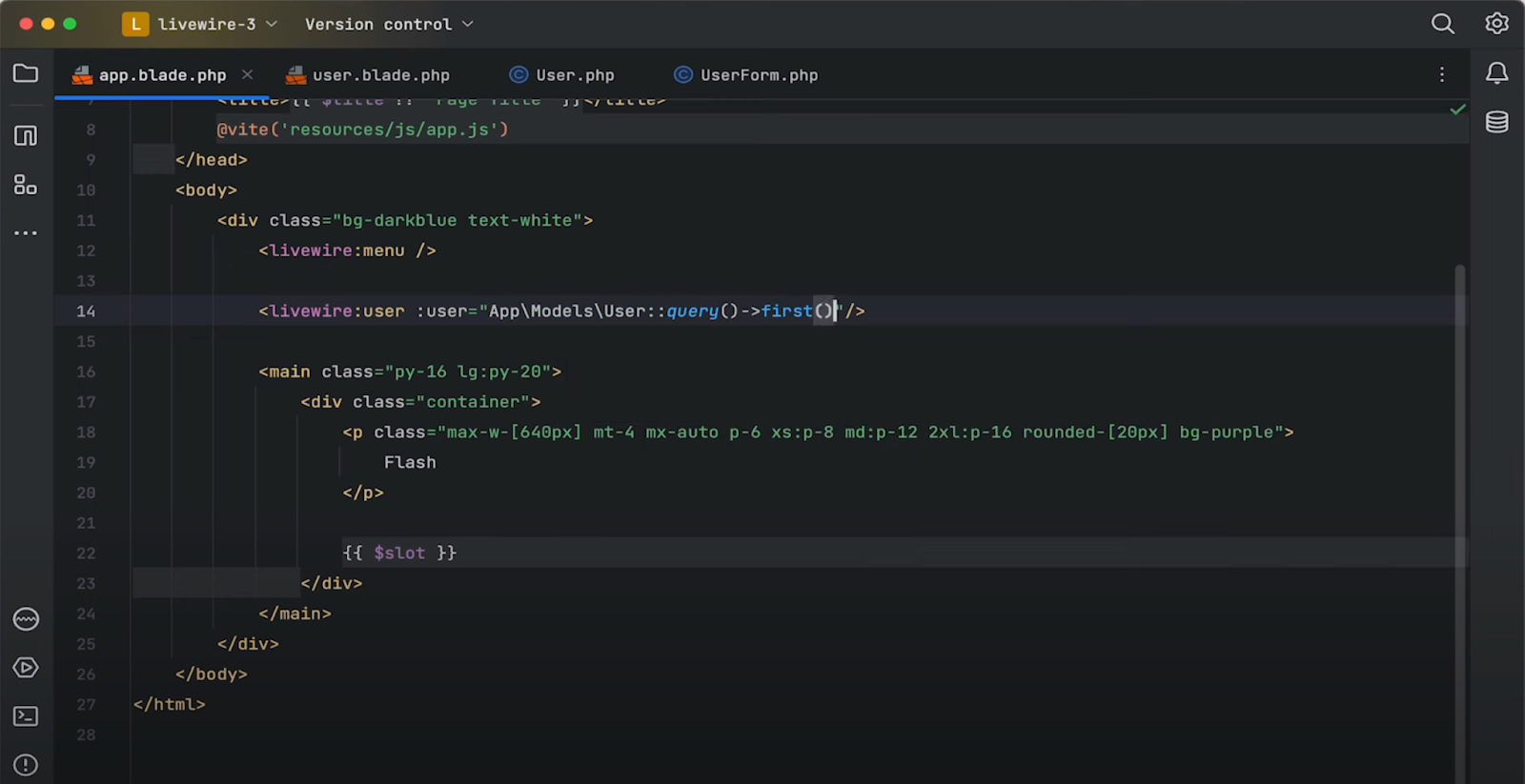Image resolution: width=1525 pixels, height=784 pixels.
Task: Switch to User.php tab
Action: [x=562, y=74]
